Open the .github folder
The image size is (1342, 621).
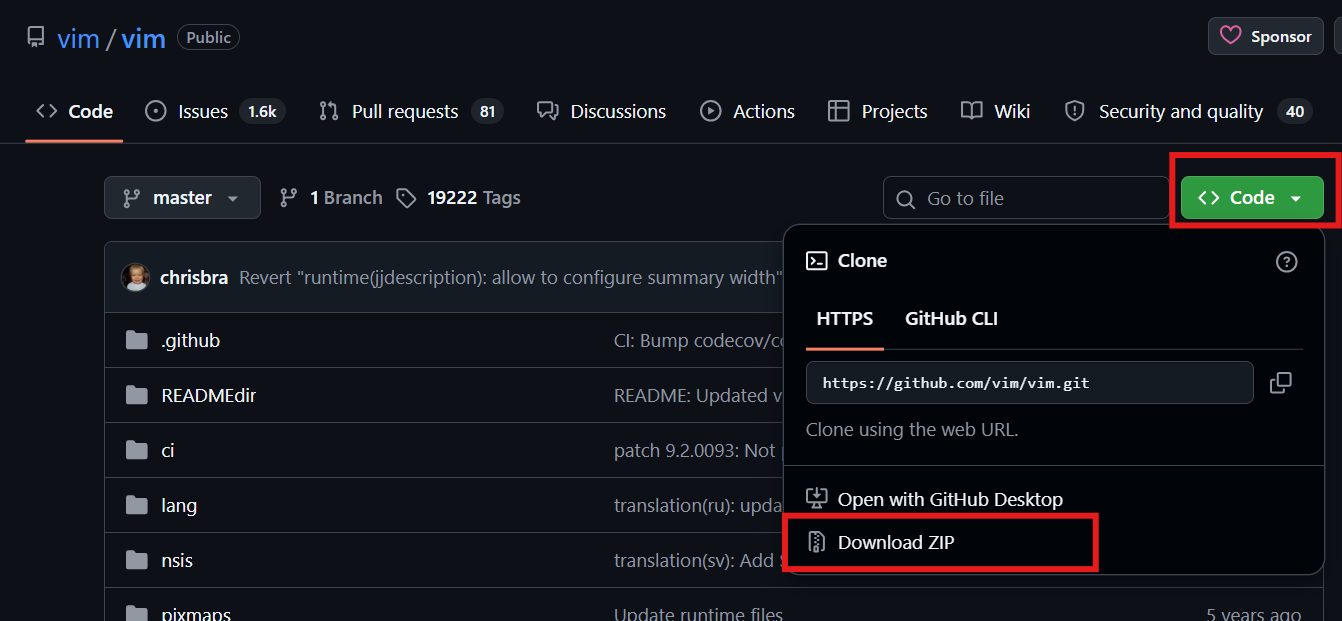190,340
